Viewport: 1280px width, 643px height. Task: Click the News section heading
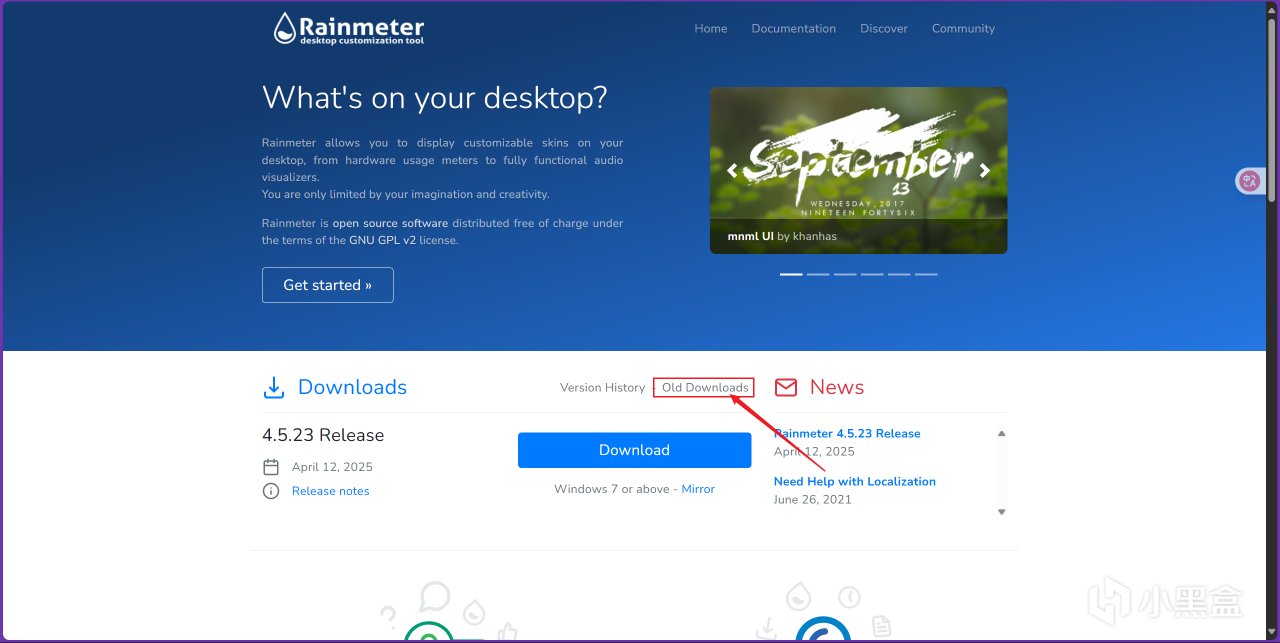pos(837,387)
